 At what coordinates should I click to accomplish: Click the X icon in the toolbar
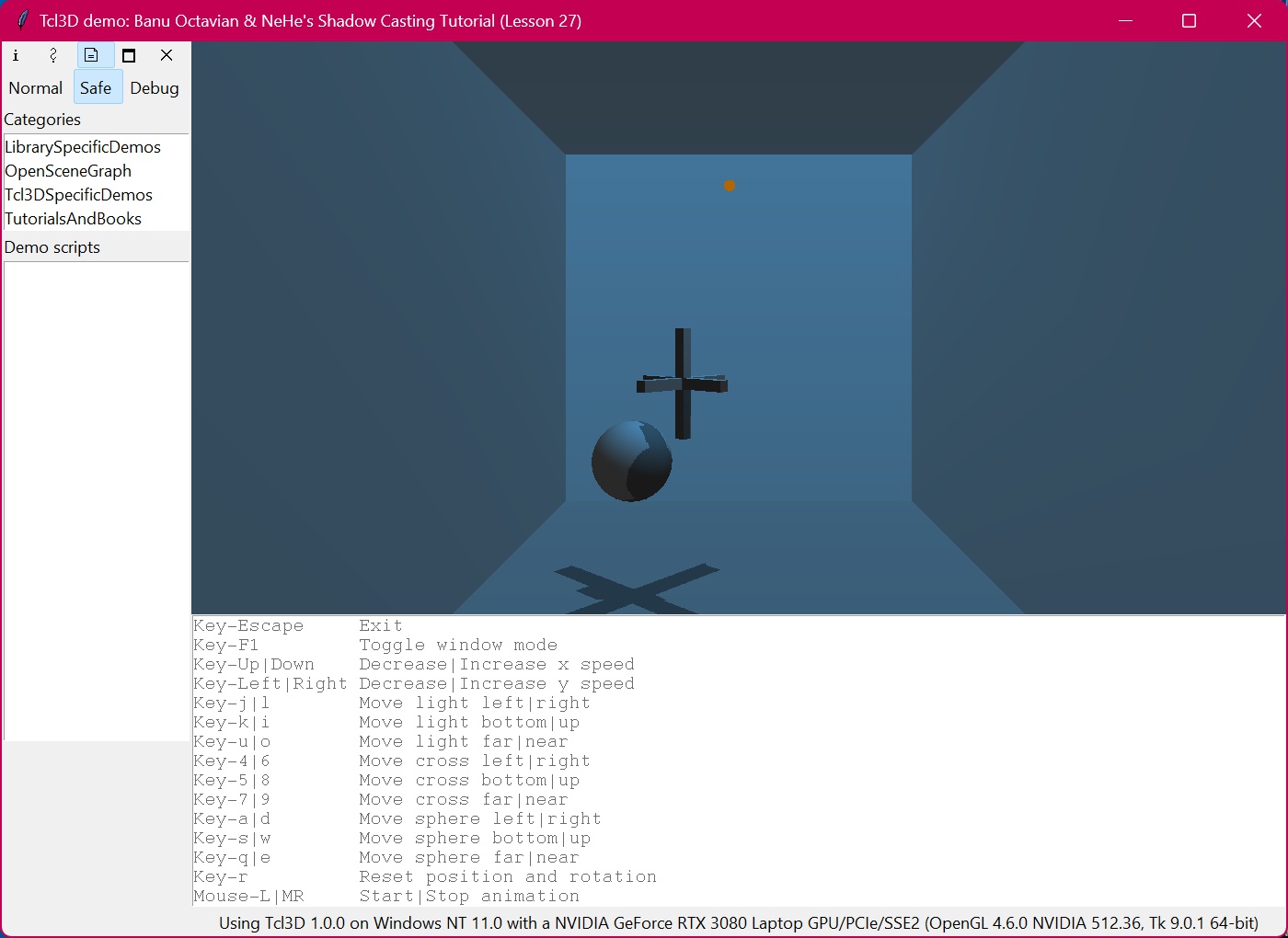(x=167, y=55)
